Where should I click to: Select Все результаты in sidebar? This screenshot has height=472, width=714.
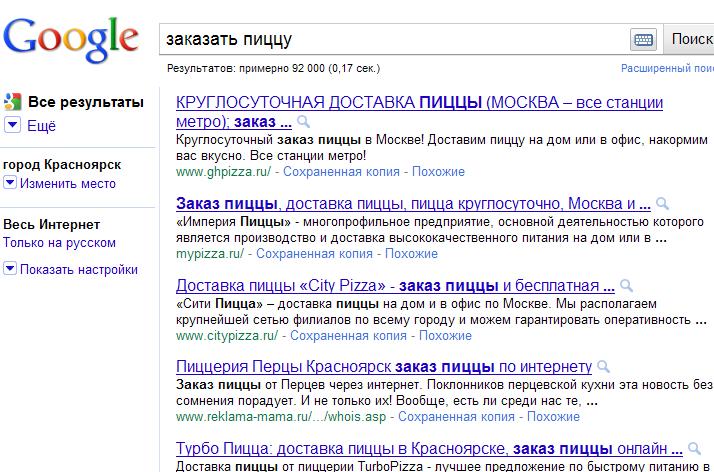point(86,102)
